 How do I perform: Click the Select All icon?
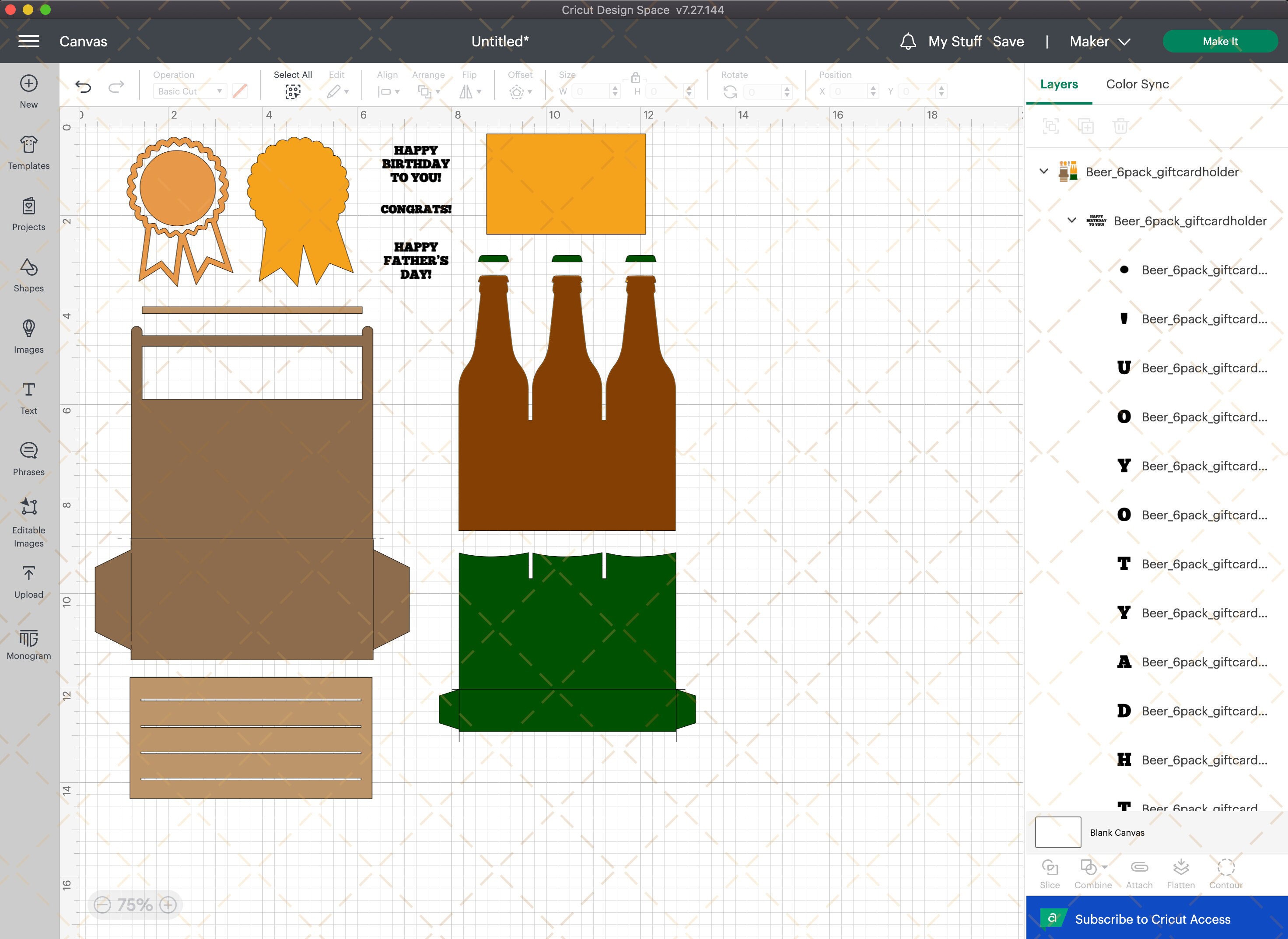293,91
